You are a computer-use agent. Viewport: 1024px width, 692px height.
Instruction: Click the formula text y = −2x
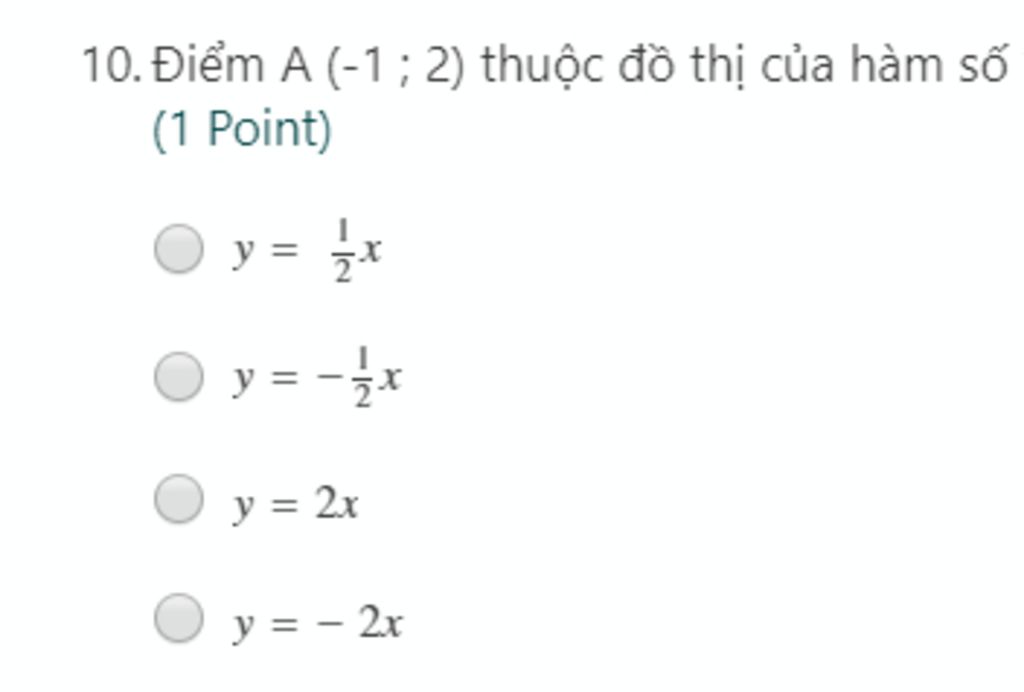coord(318,624)
